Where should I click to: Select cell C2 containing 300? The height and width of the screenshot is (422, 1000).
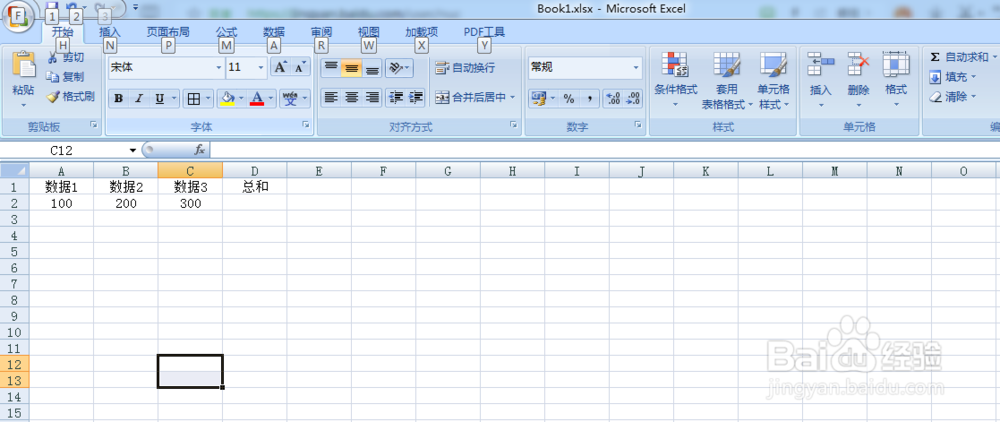pos(190,203)
